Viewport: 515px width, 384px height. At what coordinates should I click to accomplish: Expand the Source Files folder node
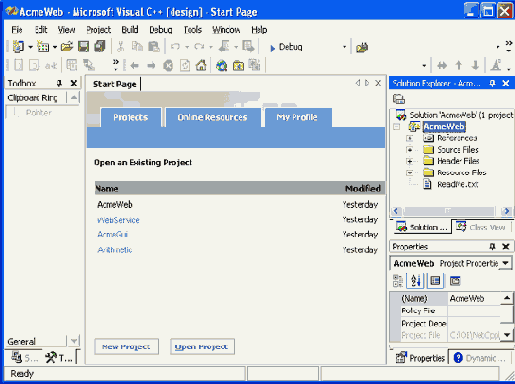pos(409,150)
